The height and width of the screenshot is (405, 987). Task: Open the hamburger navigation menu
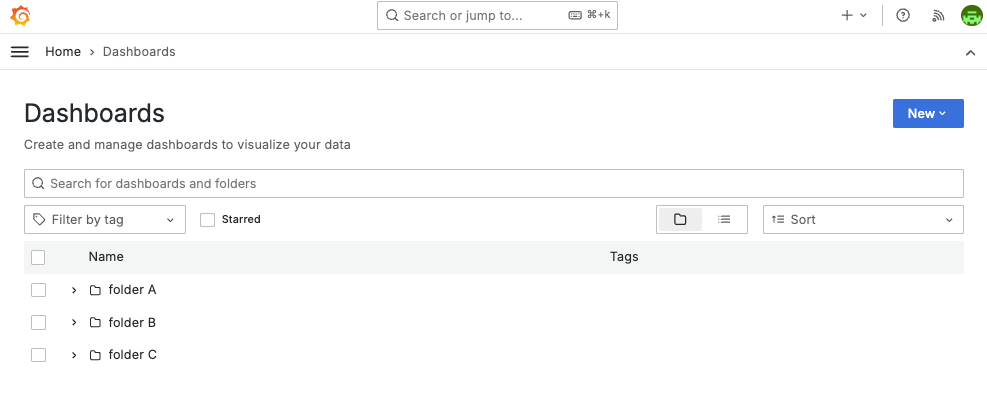pos(20,52)
